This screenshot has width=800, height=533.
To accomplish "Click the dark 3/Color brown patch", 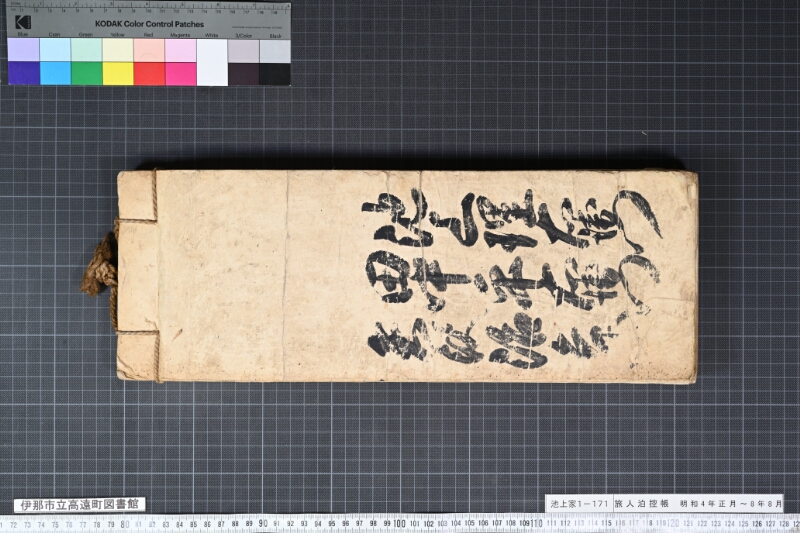I will (243, 73).
